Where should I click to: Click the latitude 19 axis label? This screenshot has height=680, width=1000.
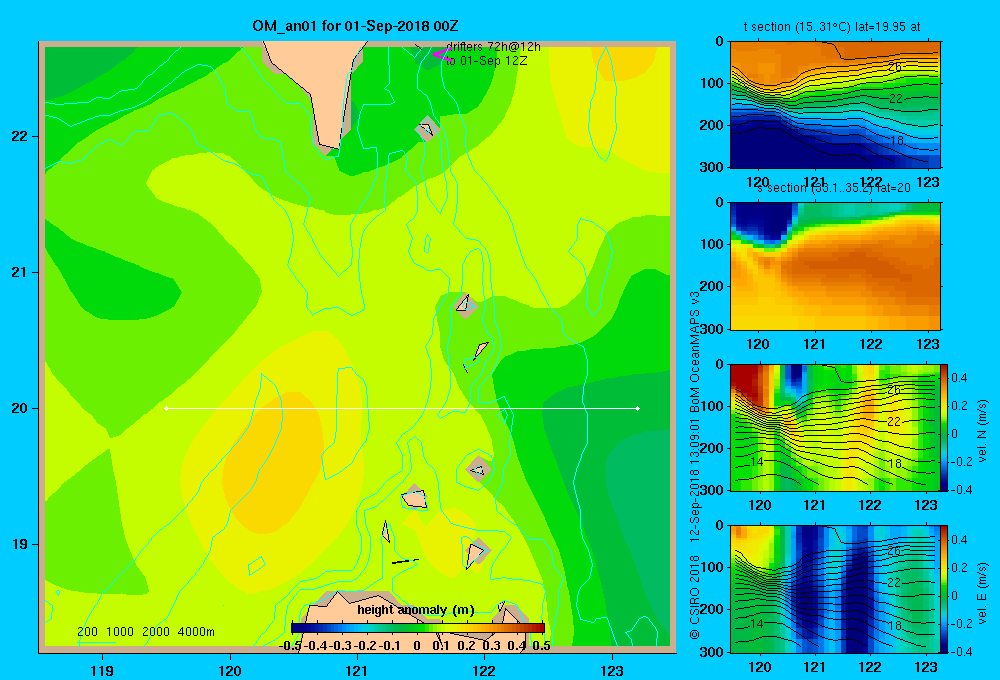click(x=20, y=544)
